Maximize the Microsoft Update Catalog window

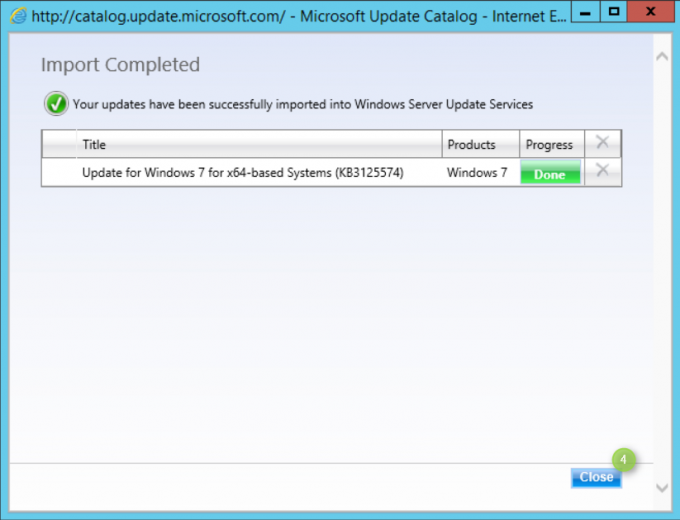tap(615, 13)
